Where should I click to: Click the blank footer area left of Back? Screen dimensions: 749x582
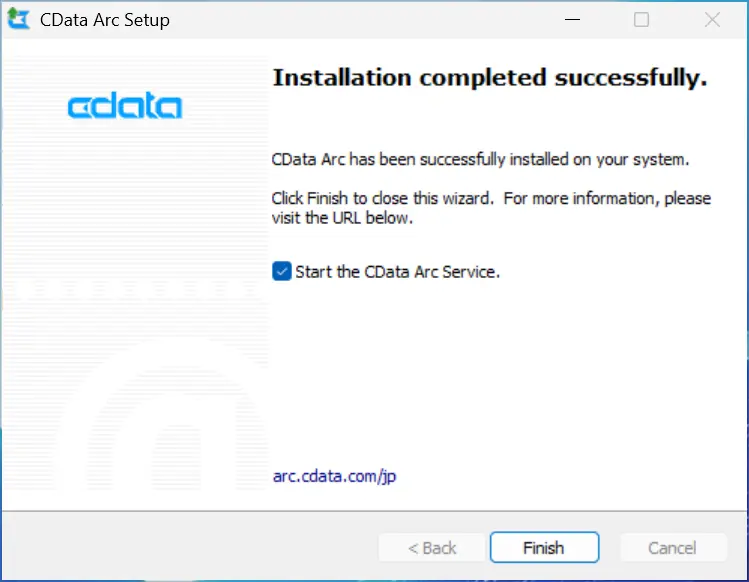point(190,547)
